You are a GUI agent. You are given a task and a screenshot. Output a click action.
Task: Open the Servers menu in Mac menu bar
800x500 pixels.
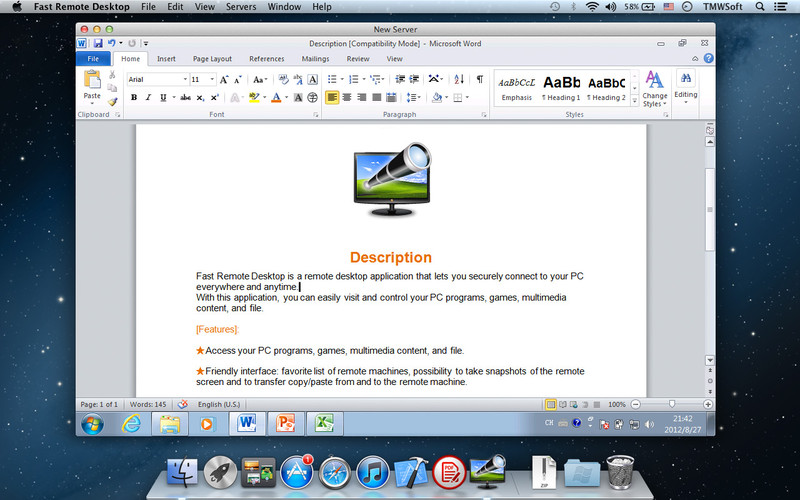point(241,7)
